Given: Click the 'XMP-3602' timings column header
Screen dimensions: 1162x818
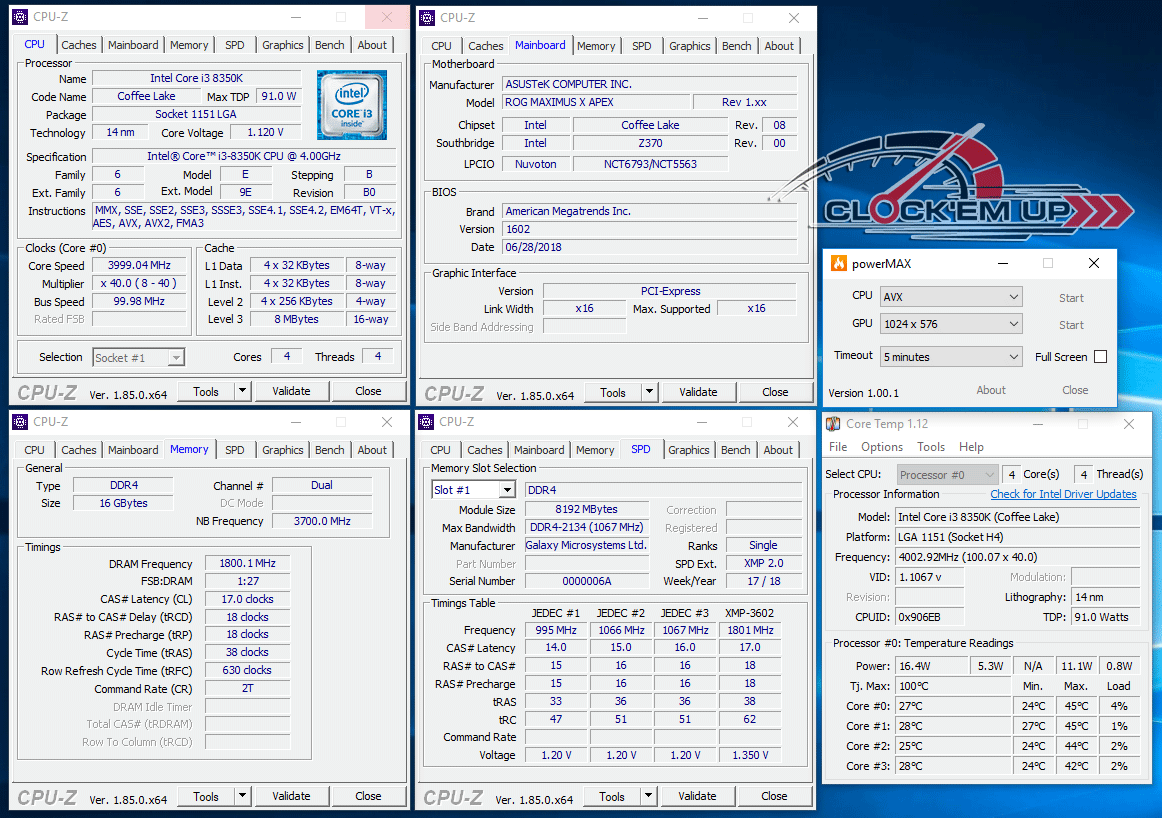Looking at the screenshot, I should tap(750, 613).
